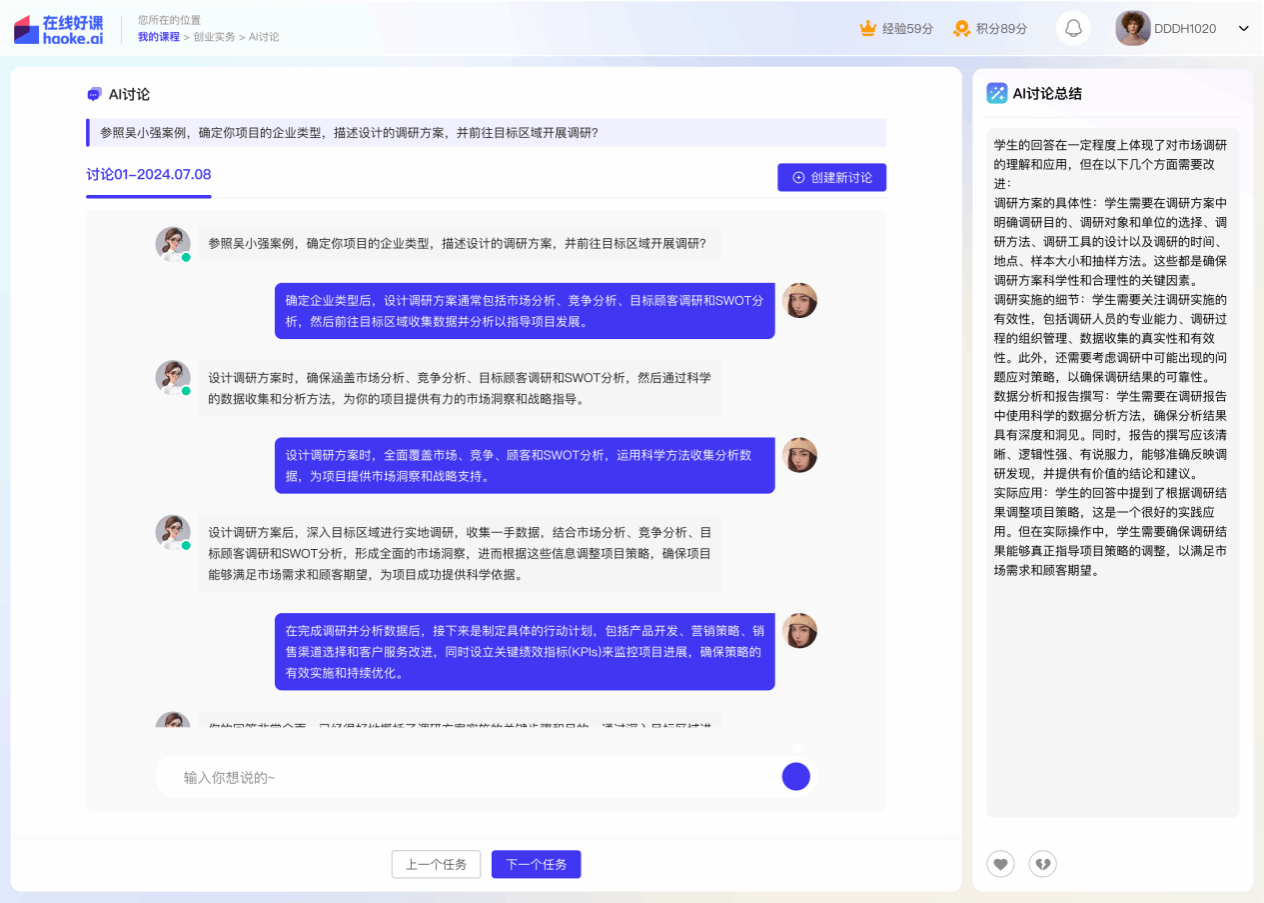Click the experience crown icon
This screenshot has width=1264, height=903.
click(x=867, y=29)
